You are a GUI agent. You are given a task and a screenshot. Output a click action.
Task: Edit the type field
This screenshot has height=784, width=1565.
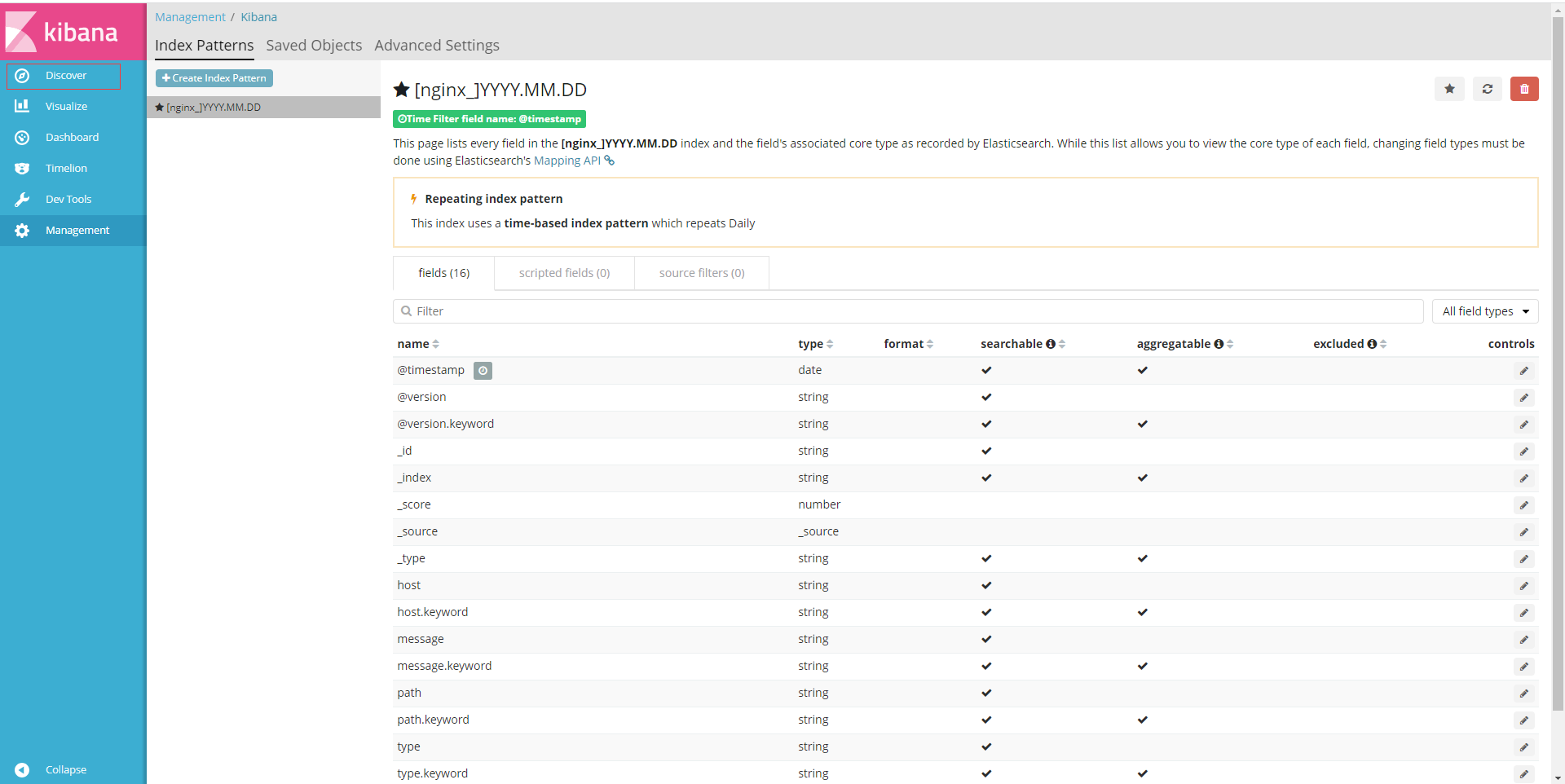(x=1523, y=747)
